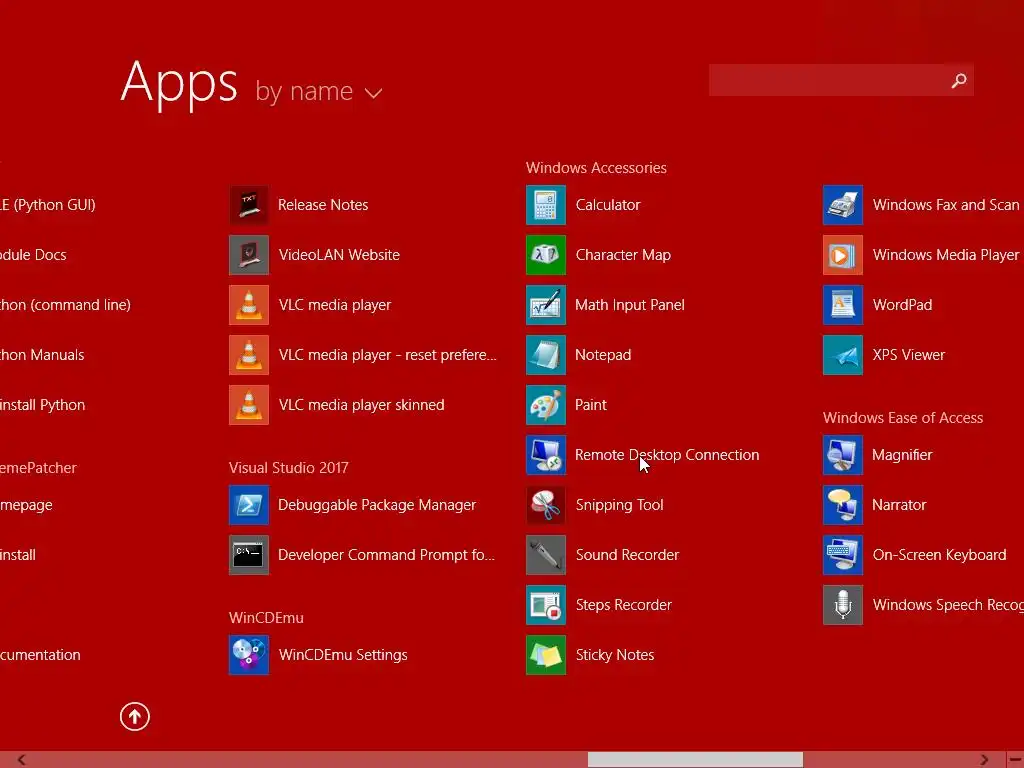
Task: Launch Developer Command Prompt icon
Action: [x=249, y=555]
